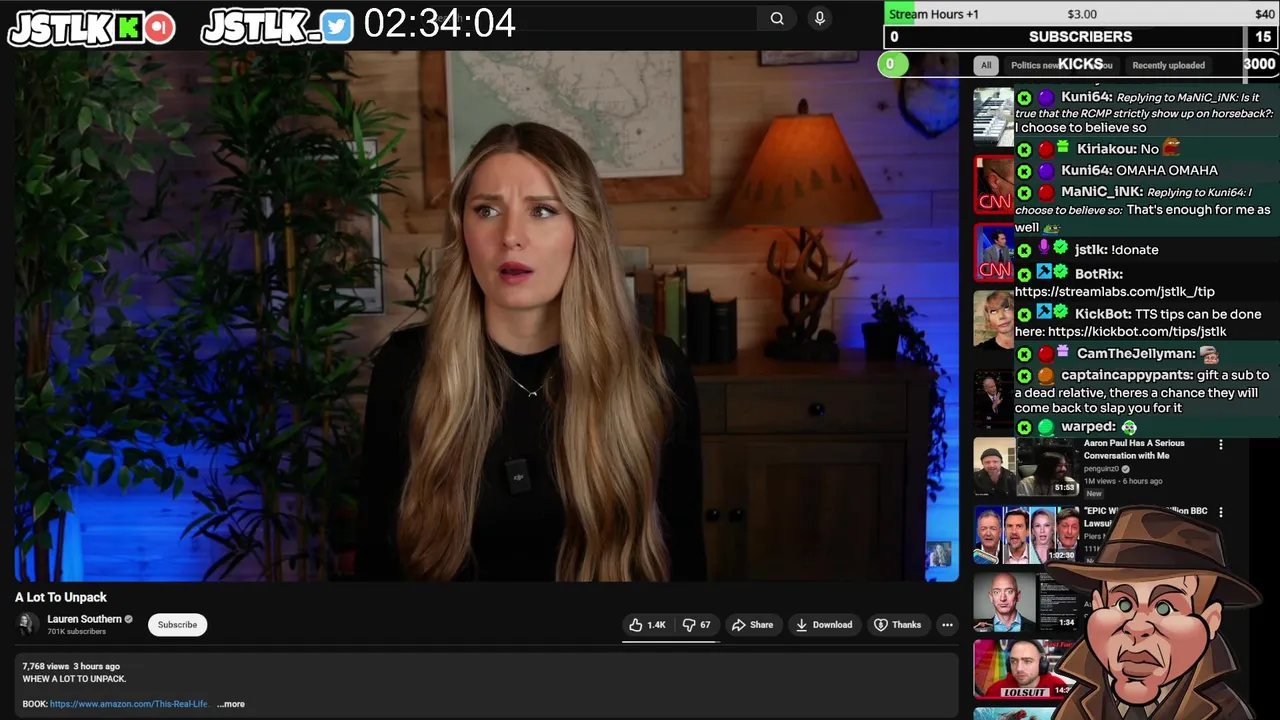Open the kickbot.com/tips/jstlk link
This screenshot has height=720, width=1280.
[x=1137, y=331]
